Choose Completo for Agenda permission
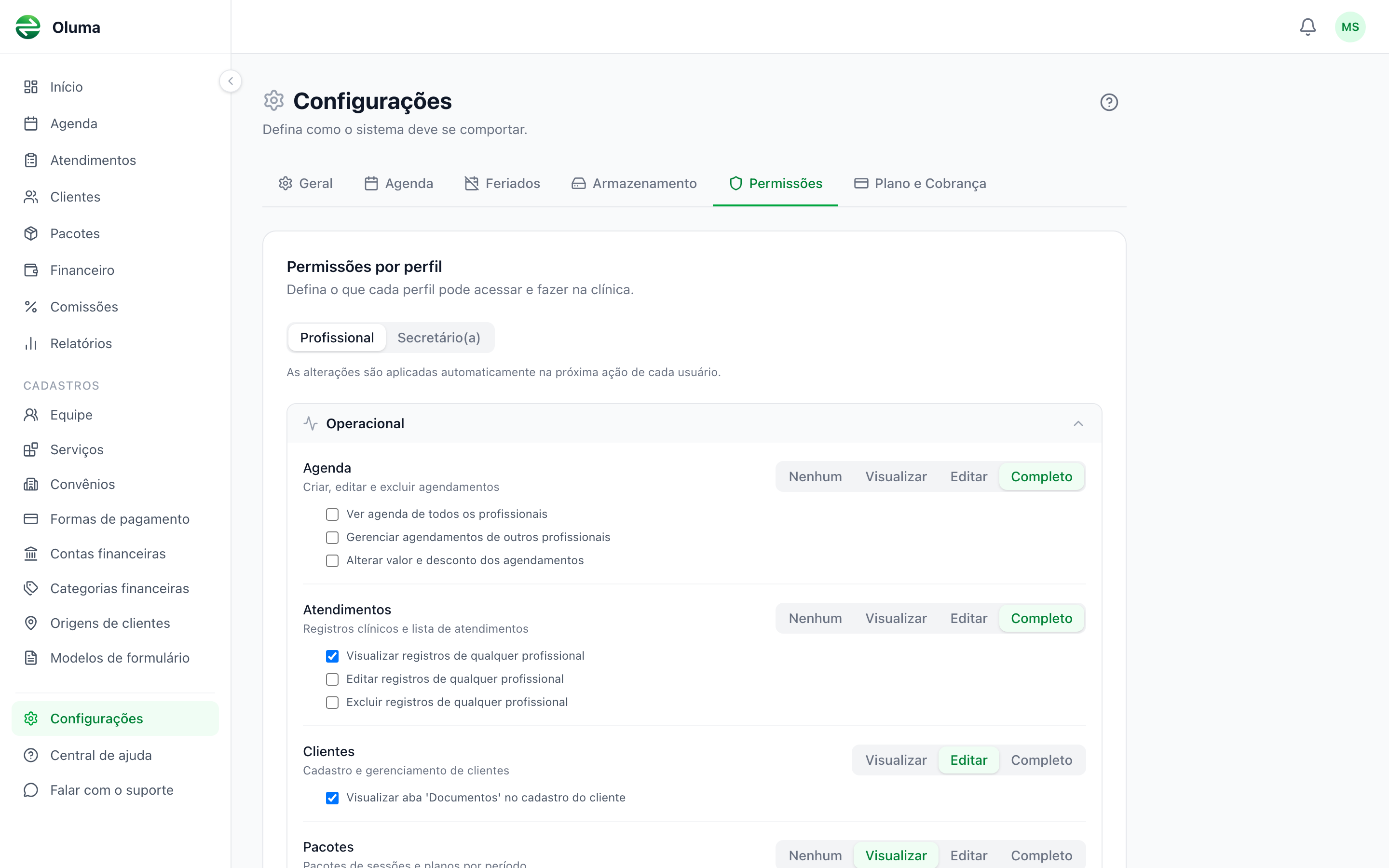Image resolution: width=1389 pixels, height=868 pixels. [1042, 476]
